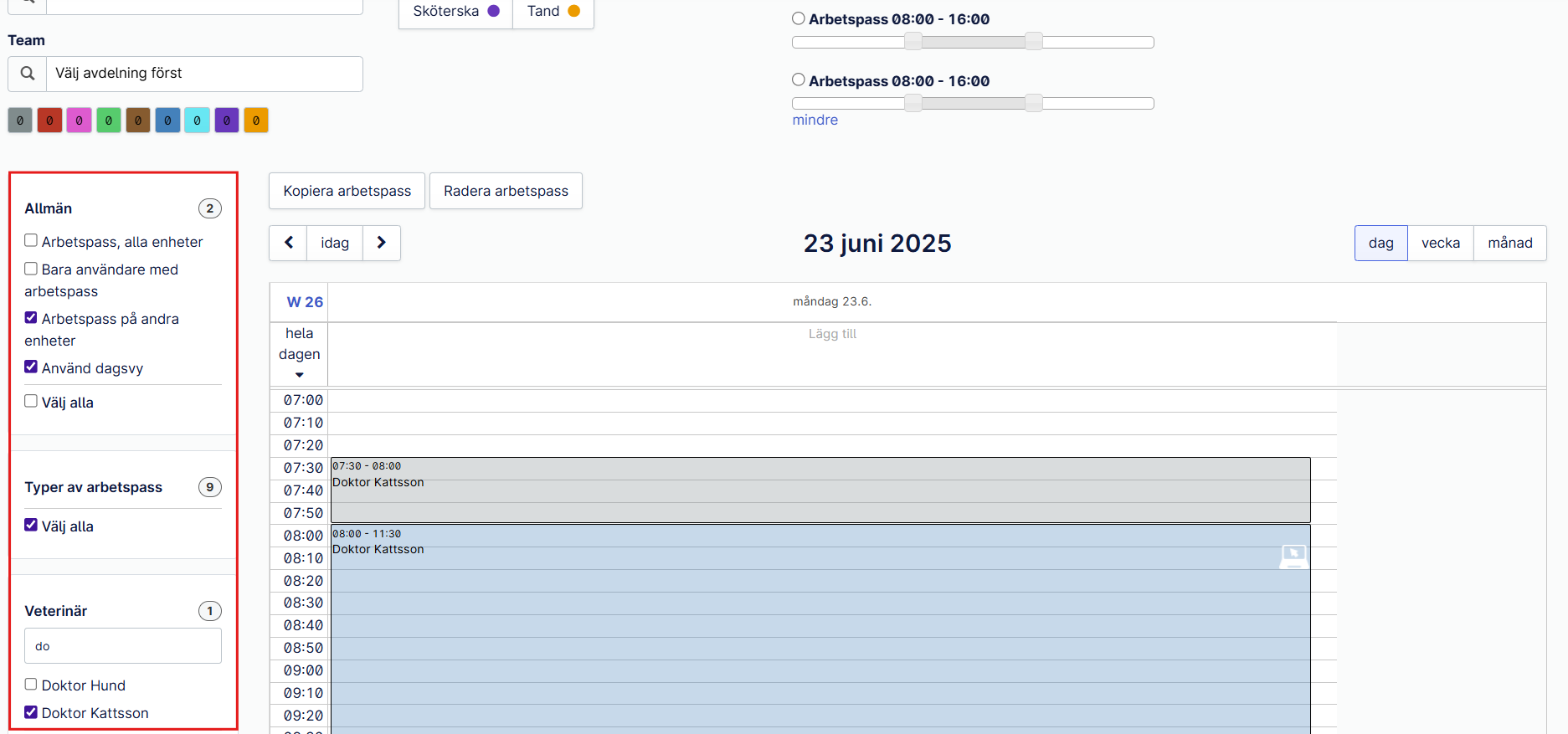Select second Arbetspass 08:00 - 16:00 radio
The image size is (1568, 734).
click(799, 80)
